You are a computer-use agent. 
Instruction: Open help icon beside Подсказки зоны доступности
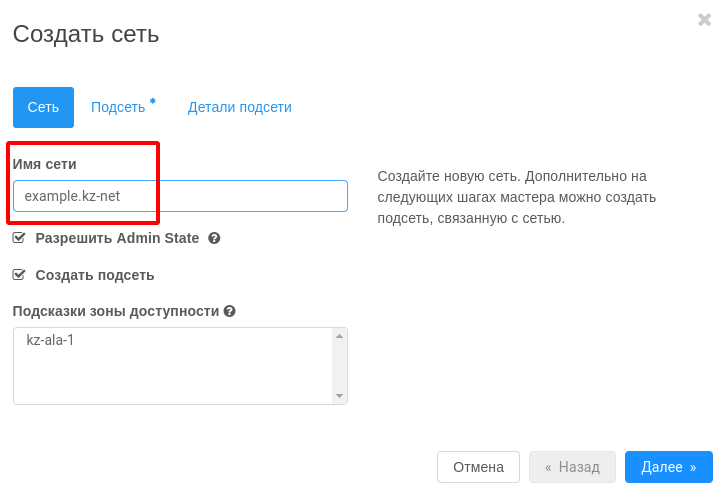pyautogui.click(x=229, y=311)
